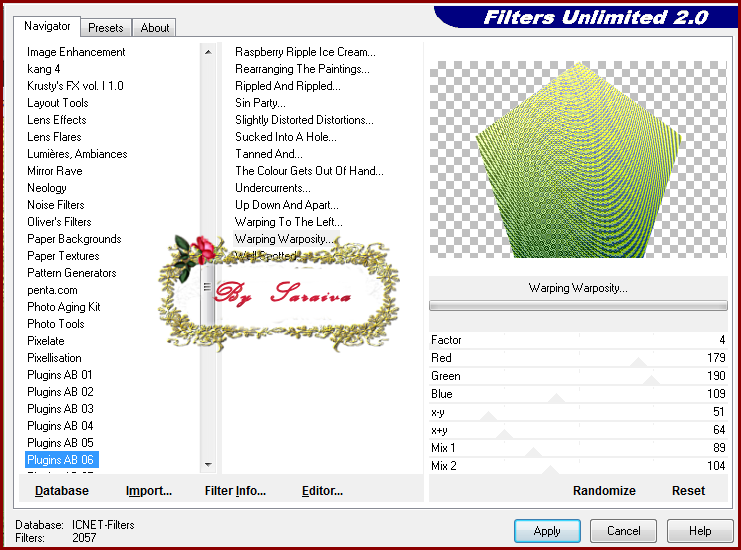
Task: Select Plugins AB 02 category
Action: (x=60, y=392)
